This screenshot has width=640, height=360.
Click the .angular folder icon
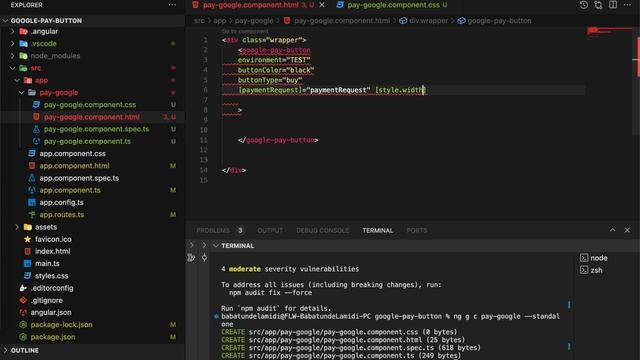coord(24,31)
